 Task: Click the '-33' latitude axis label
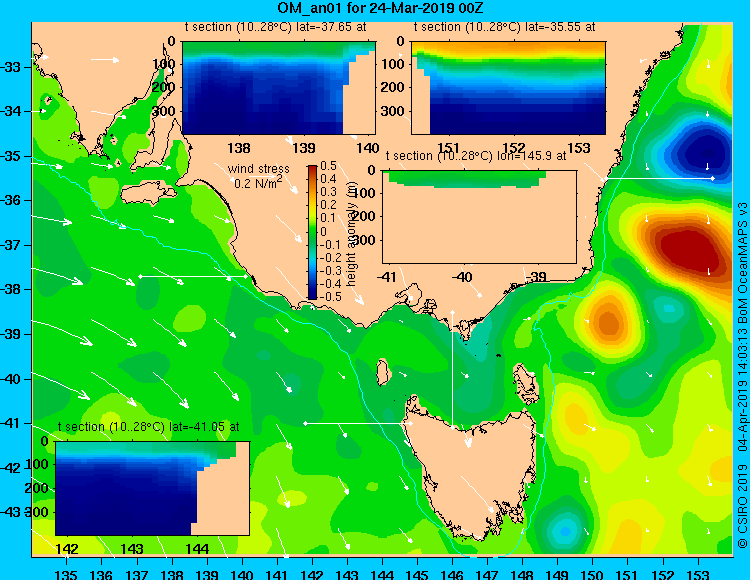tap(11, 67)
